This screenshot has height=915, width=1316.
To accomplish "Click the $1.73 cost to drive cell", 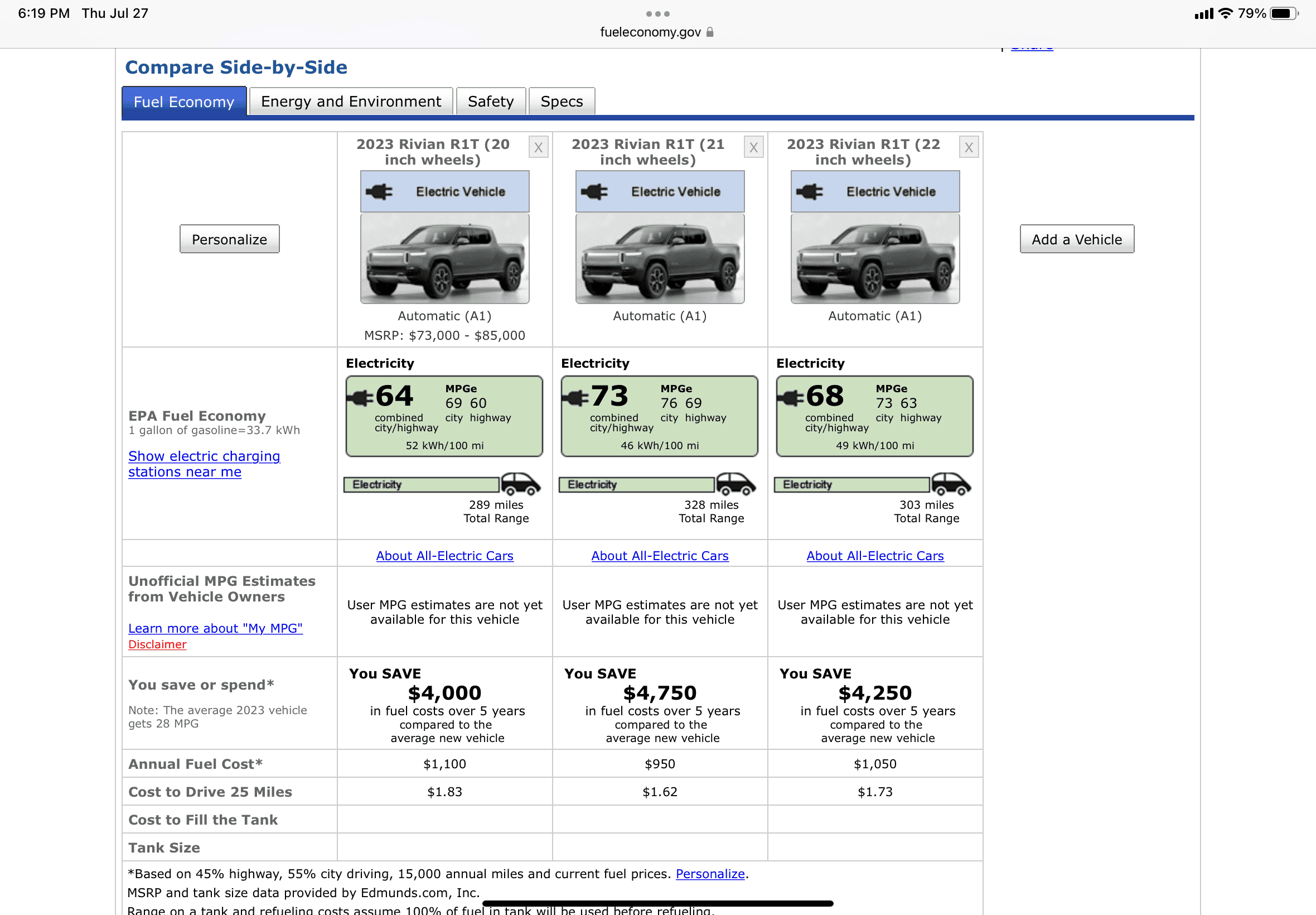I will (x=875, y=792).
